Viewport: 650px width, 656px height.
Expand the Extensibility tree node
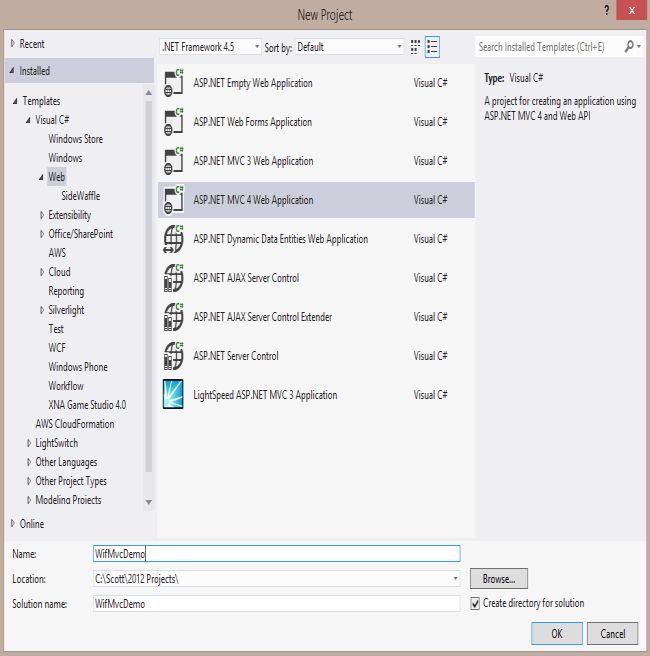pos(41,215)
